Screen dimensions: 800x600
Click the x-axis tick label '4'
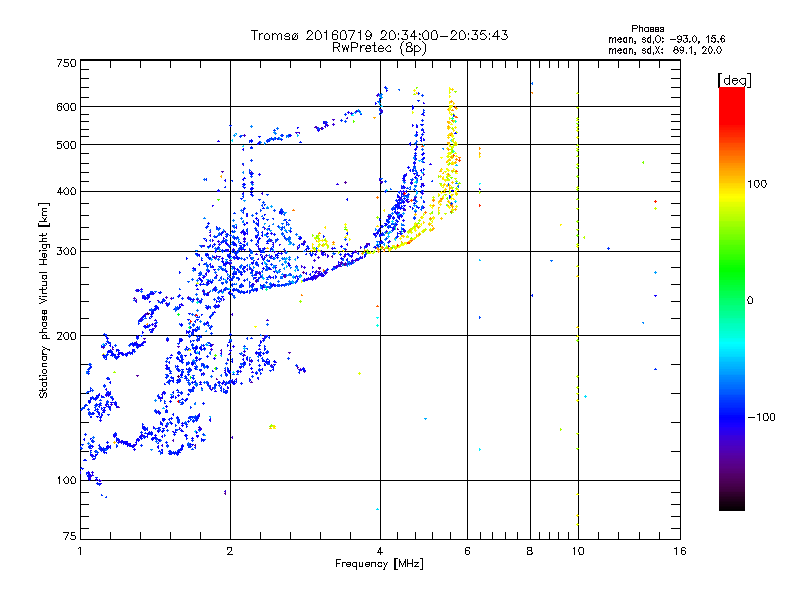tap(380, 551)
